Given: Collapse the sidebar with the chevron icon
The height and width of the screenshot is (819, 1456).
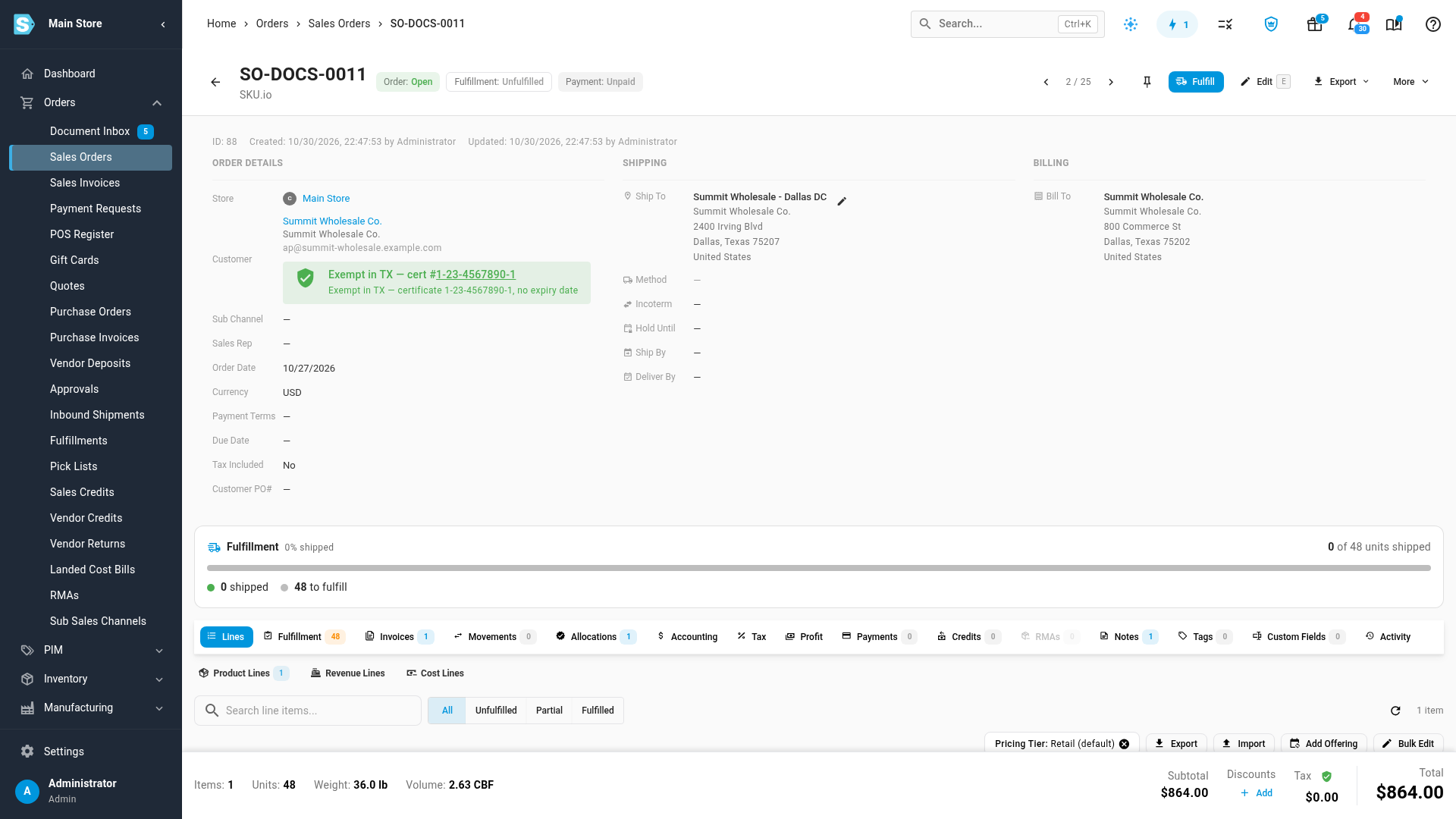Looking at the screenshot, I should (x=163, y=24).
